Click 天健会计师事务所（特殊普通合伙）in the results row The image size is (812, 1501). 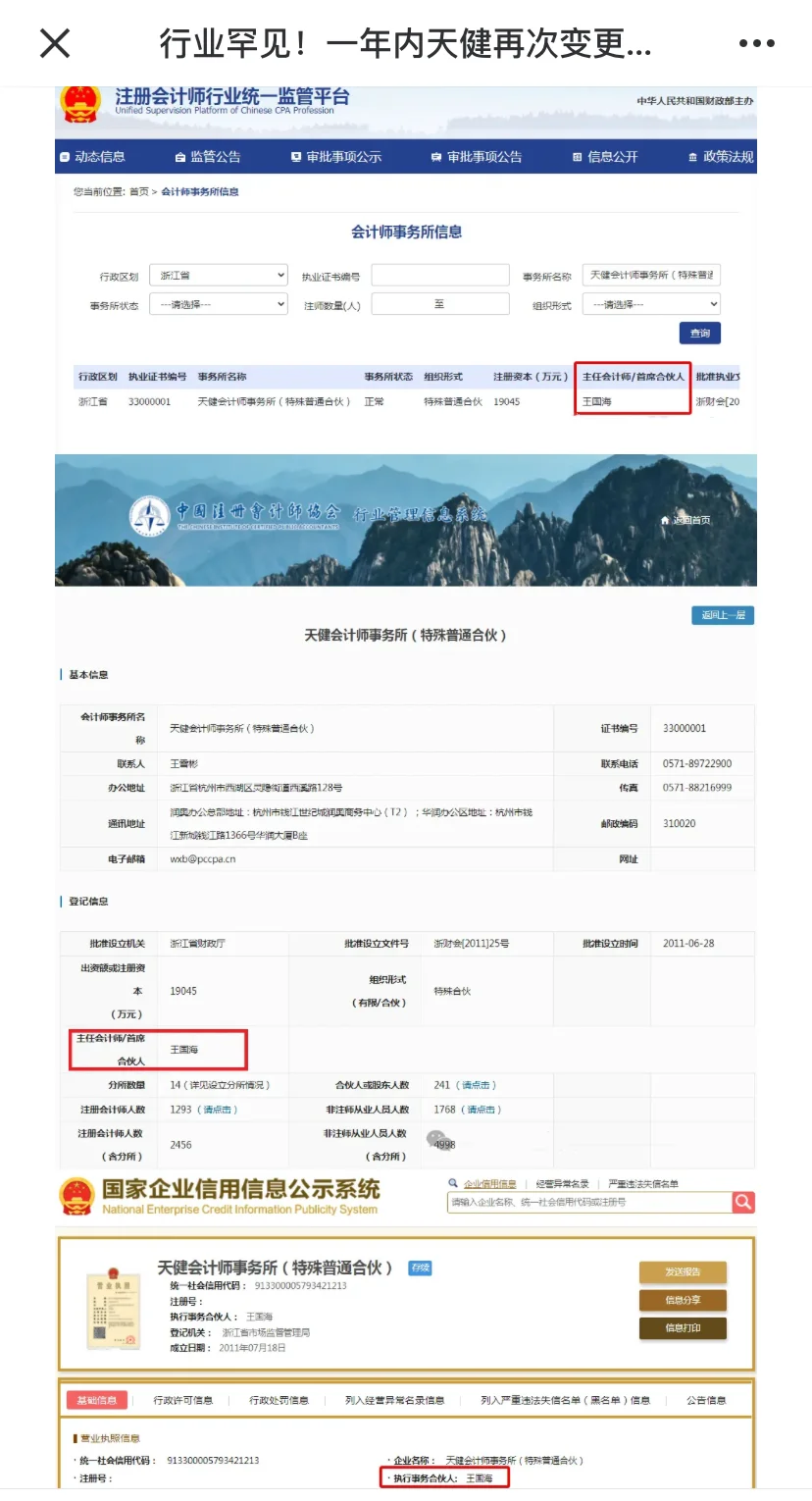(x=274, y=402)
